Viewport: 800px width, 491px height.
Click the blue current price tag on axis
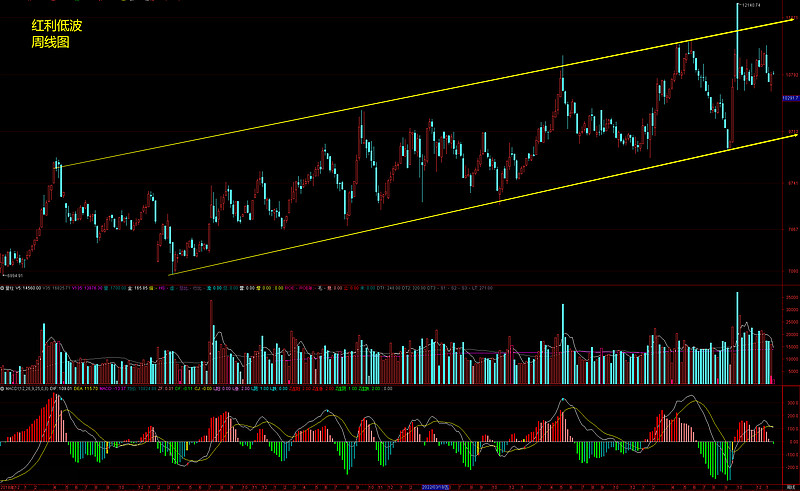[x=789, y=98]
